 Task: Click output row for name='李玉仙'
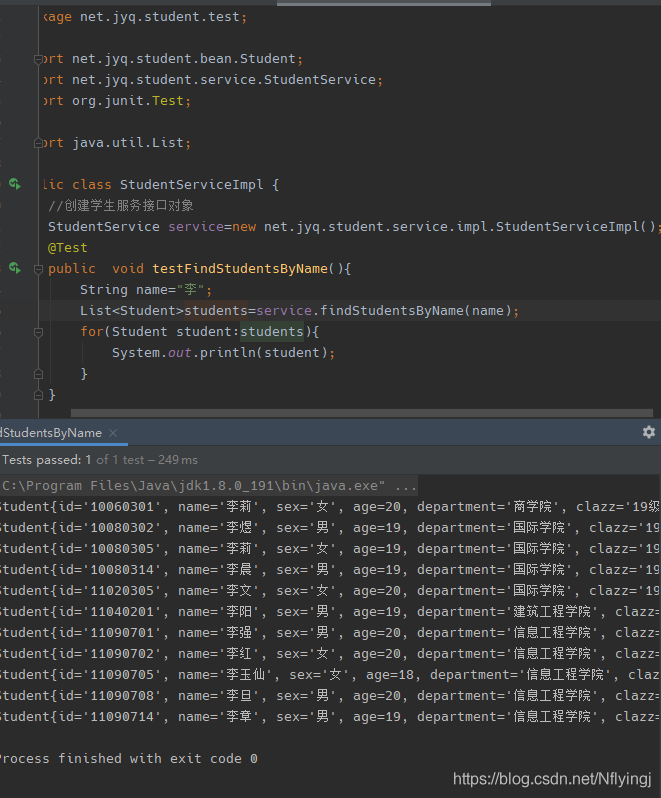[x=330, y=675]
